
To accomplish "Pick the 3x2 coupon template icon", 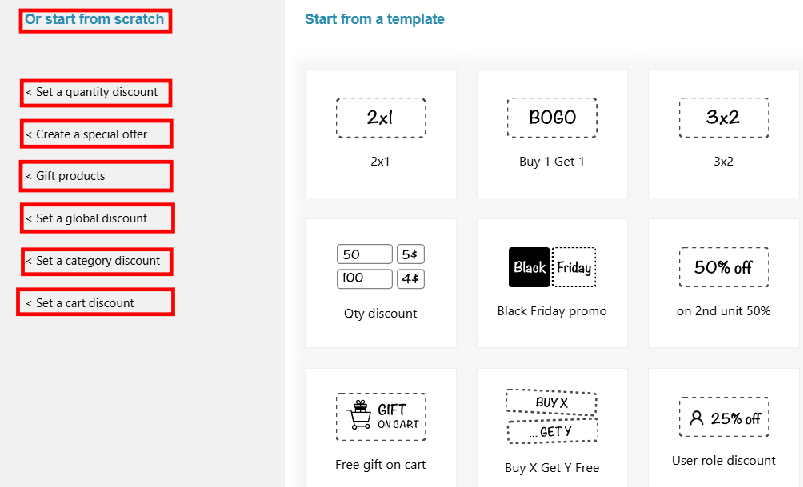I will click(722, 118).
